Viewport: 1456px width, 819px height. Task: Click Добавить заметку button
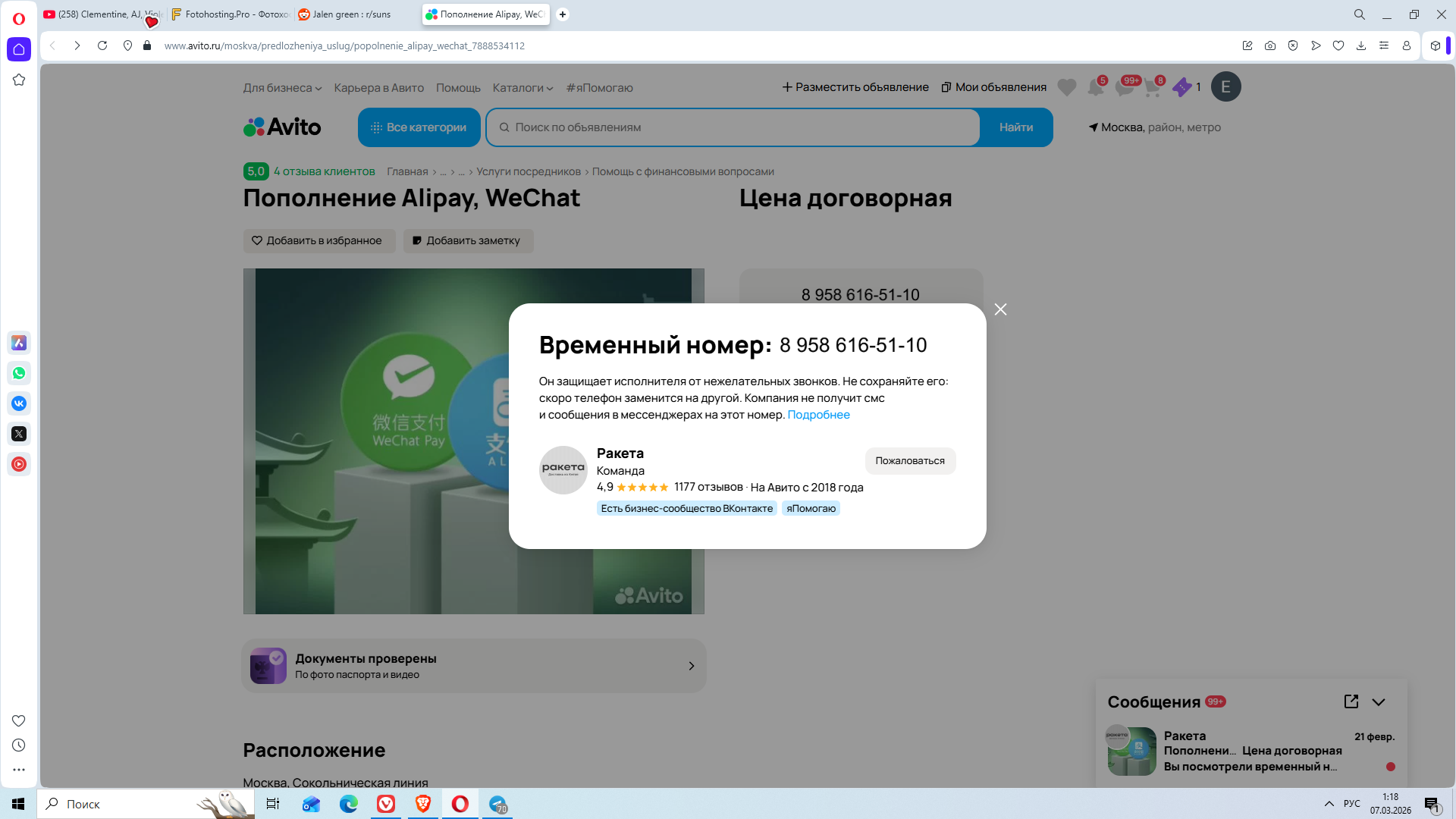[468, 240]
